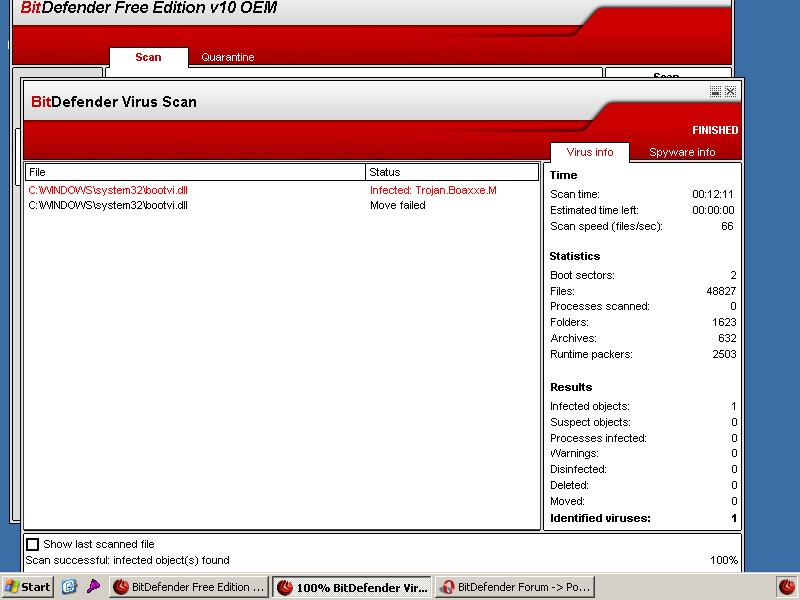Image resolution: width=800 pixels, height=600 pixels.
Task: Click the Move failed status text
Action: pos(397,205)
